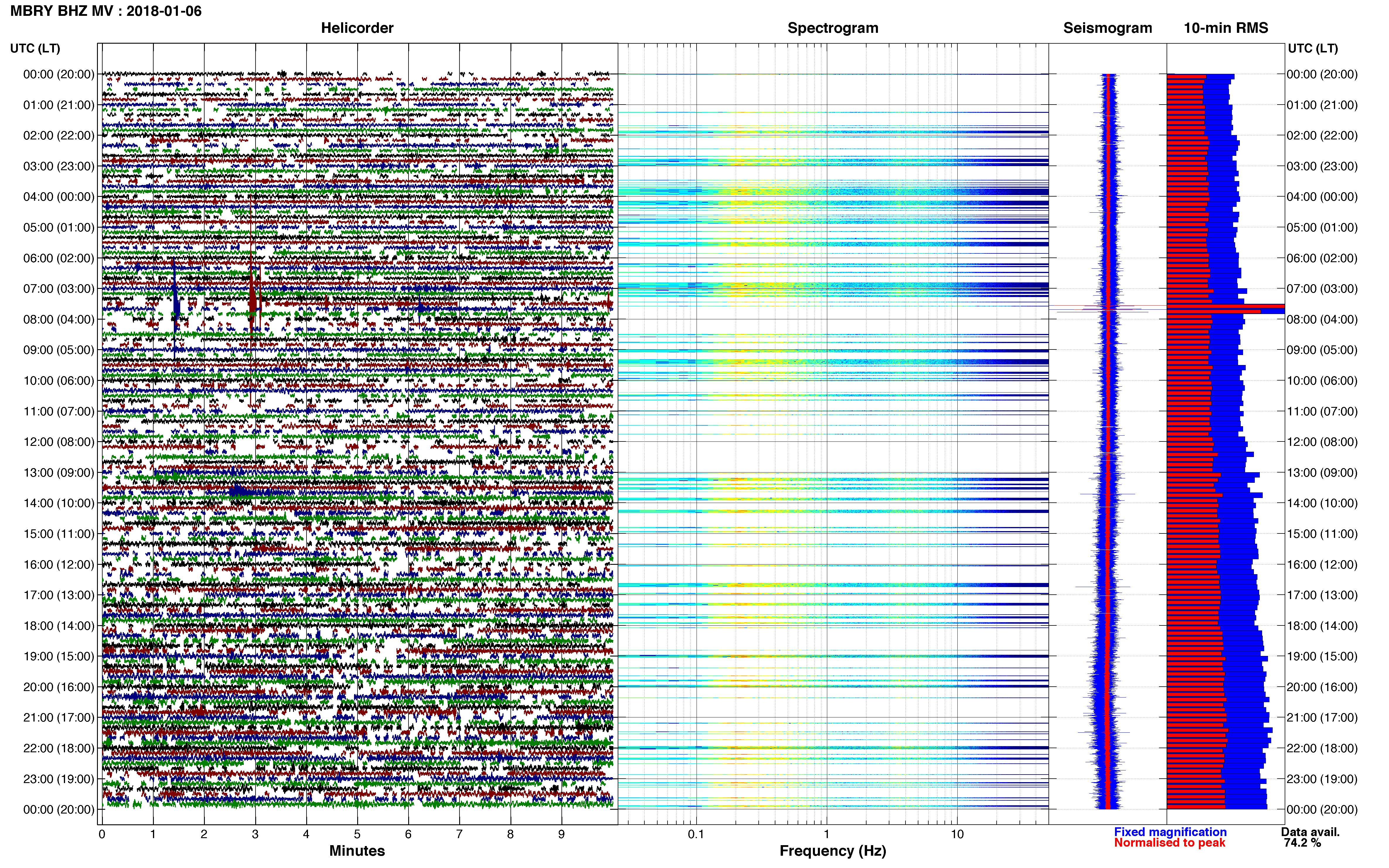1389x868 pixels.
Task: Click the 9 tick on the Minutes axis
Action: [561, 834]
